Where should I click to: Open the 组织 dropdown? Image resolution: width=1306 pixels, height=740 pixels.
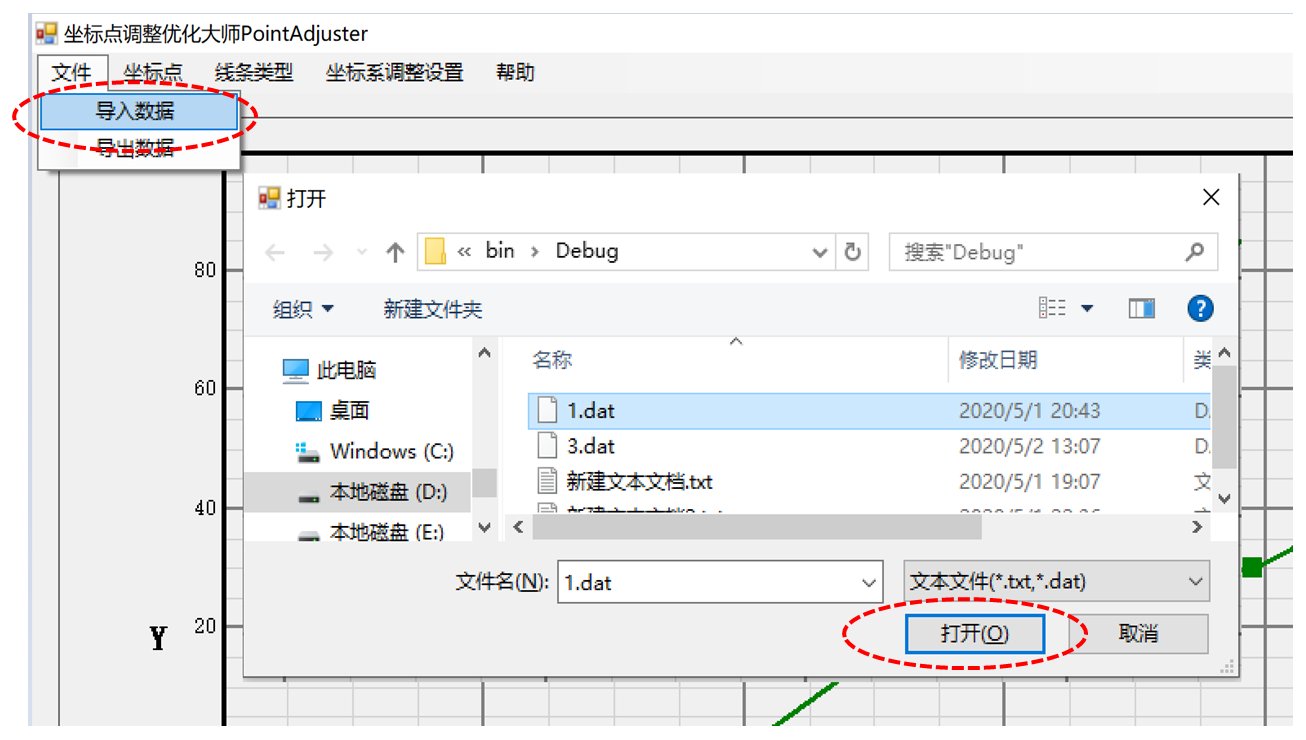pyautogui.click(x=303, y=310)
